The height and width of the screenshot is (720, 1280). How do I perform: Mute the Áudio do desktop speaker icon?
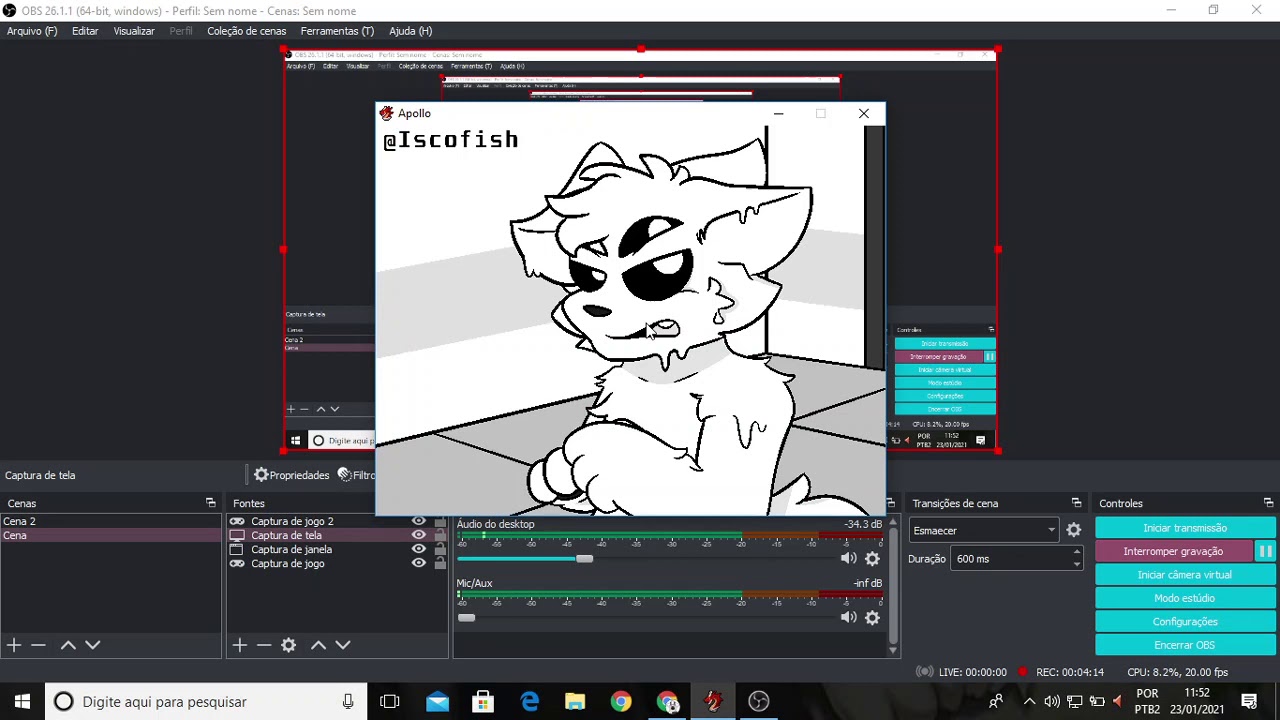pyautogui.click(x=848, y=559)
